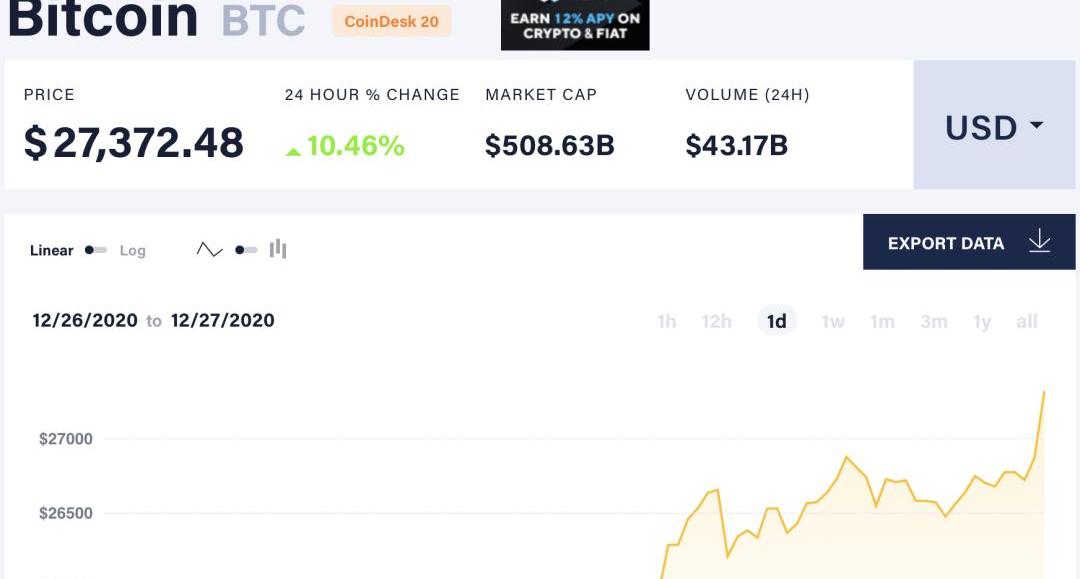Select the 12h time range

tap(716, 322)
